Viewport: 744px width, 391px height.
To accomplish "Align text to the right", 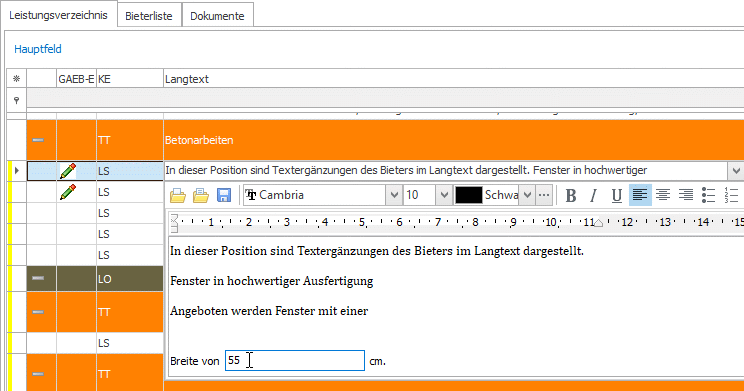I will click(686, 195).
